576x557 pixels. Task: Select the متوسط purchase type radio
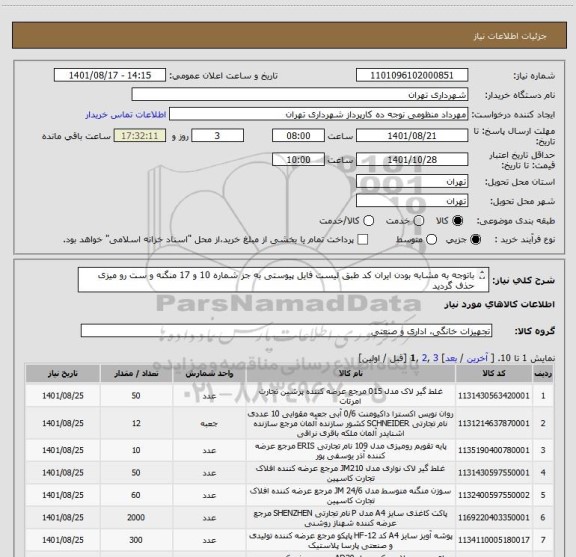pos(431,240)
